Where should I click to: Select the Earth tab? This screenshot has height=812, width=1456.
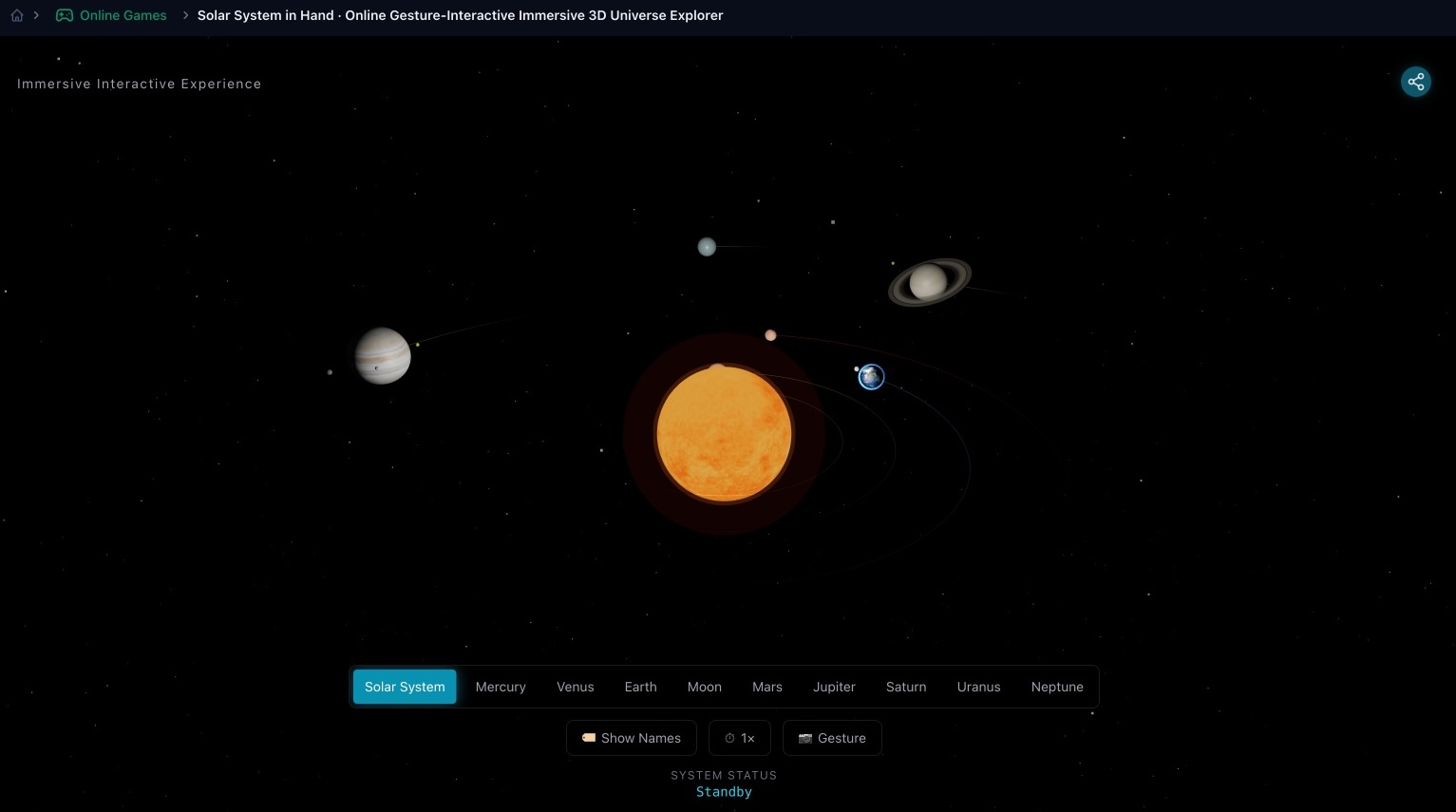pos(641,687)
